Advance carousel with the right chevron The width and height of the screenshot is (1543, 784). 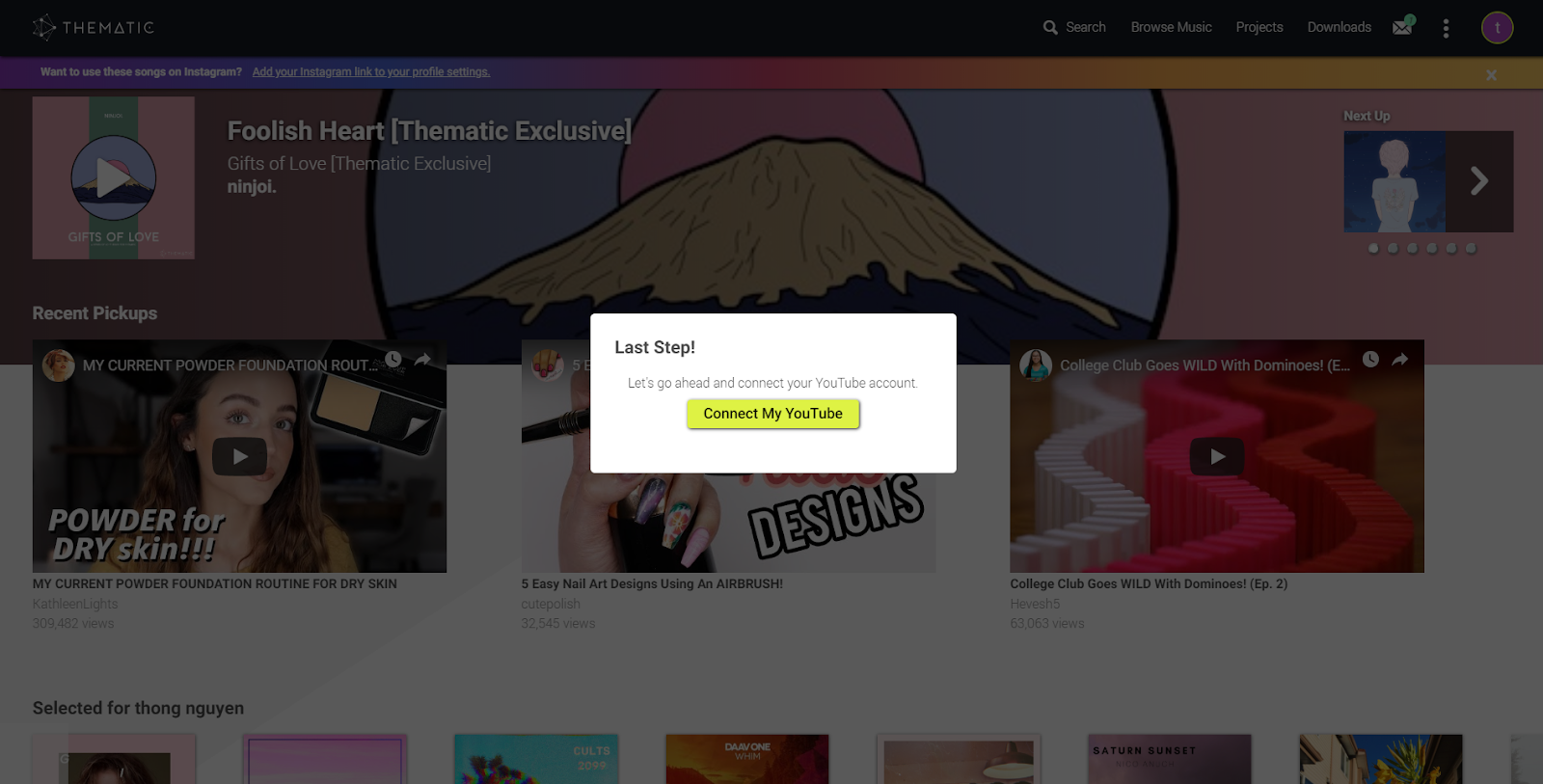click(1479, 181)
